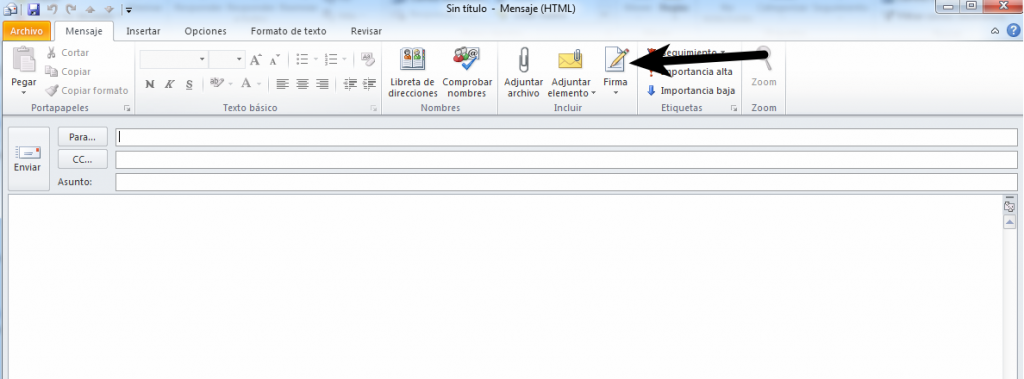Apply a numbered list
This screenshot has height=379, width=1024.
click(331, 59)
